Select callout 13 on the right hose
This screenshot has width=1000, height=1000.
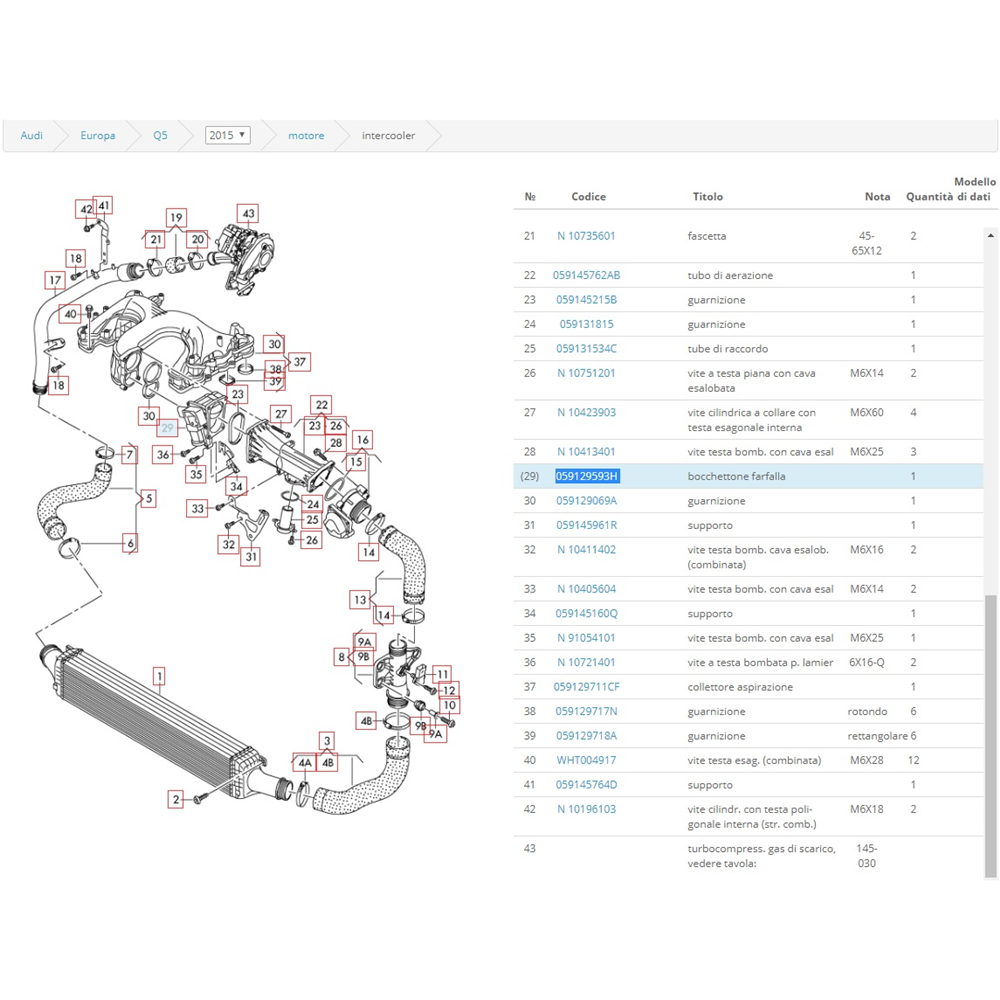[360, 600]
